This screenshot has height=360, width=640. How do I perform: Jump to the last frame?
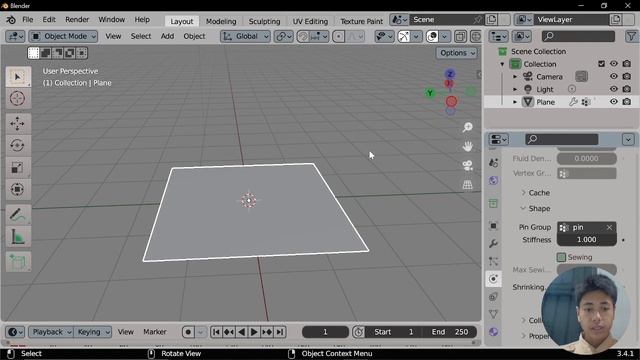click(280, 332)
